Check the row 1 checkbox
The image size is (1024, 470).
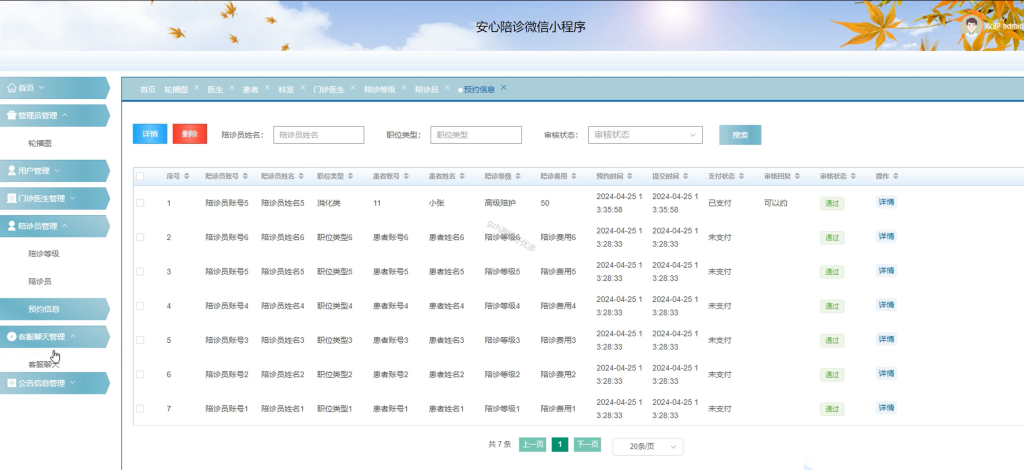coord(140,203)
